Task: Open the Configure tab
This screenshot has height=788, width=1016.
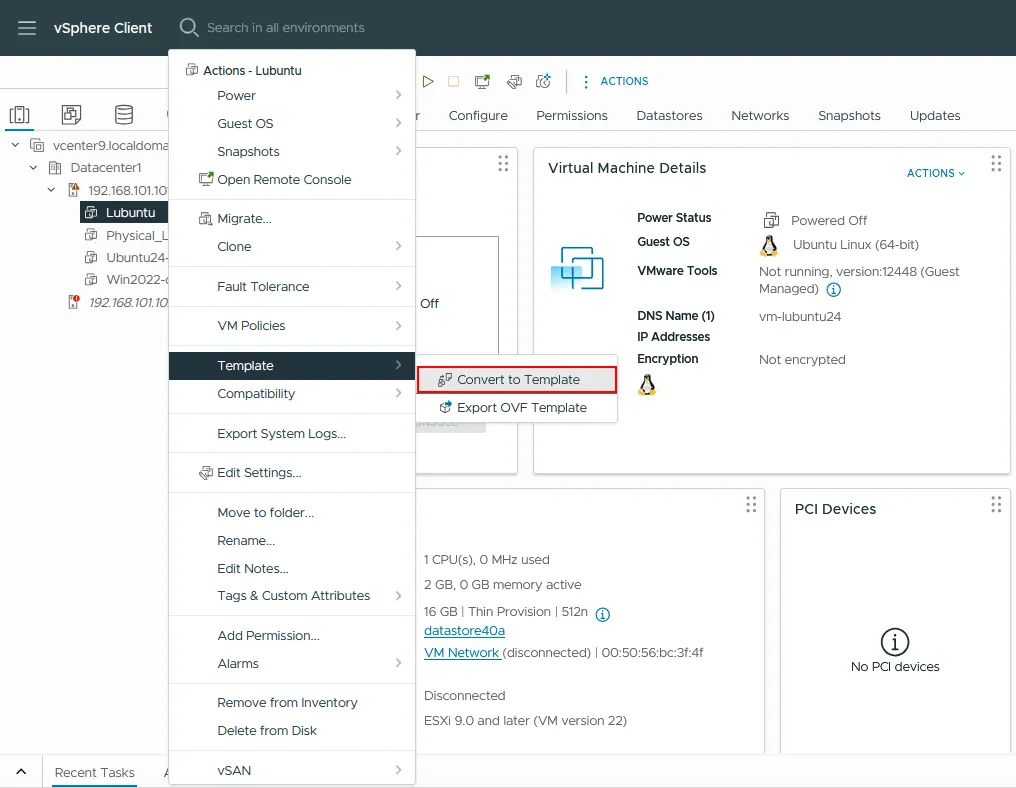Action: [478, 115]
